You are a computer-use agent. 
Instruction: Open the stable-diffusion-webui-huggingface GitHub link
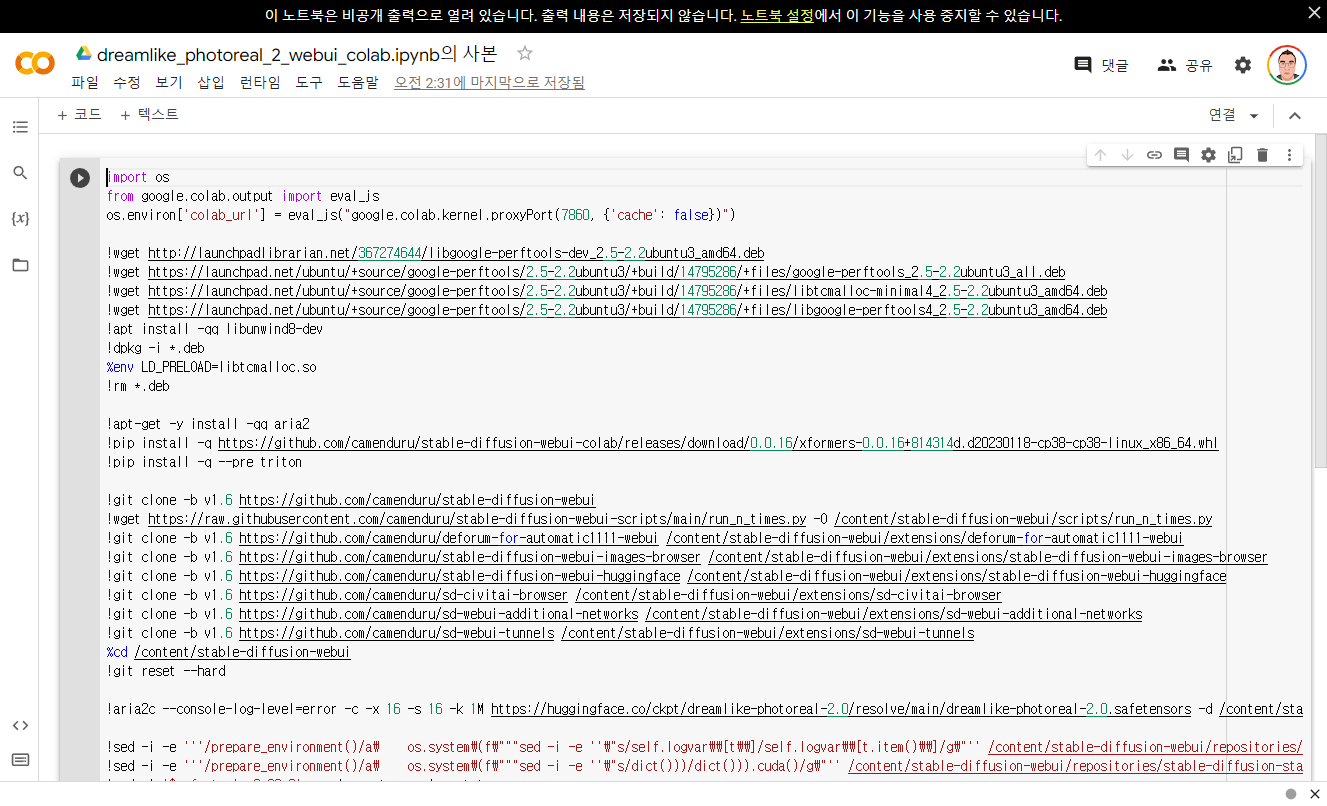point(460,576)
